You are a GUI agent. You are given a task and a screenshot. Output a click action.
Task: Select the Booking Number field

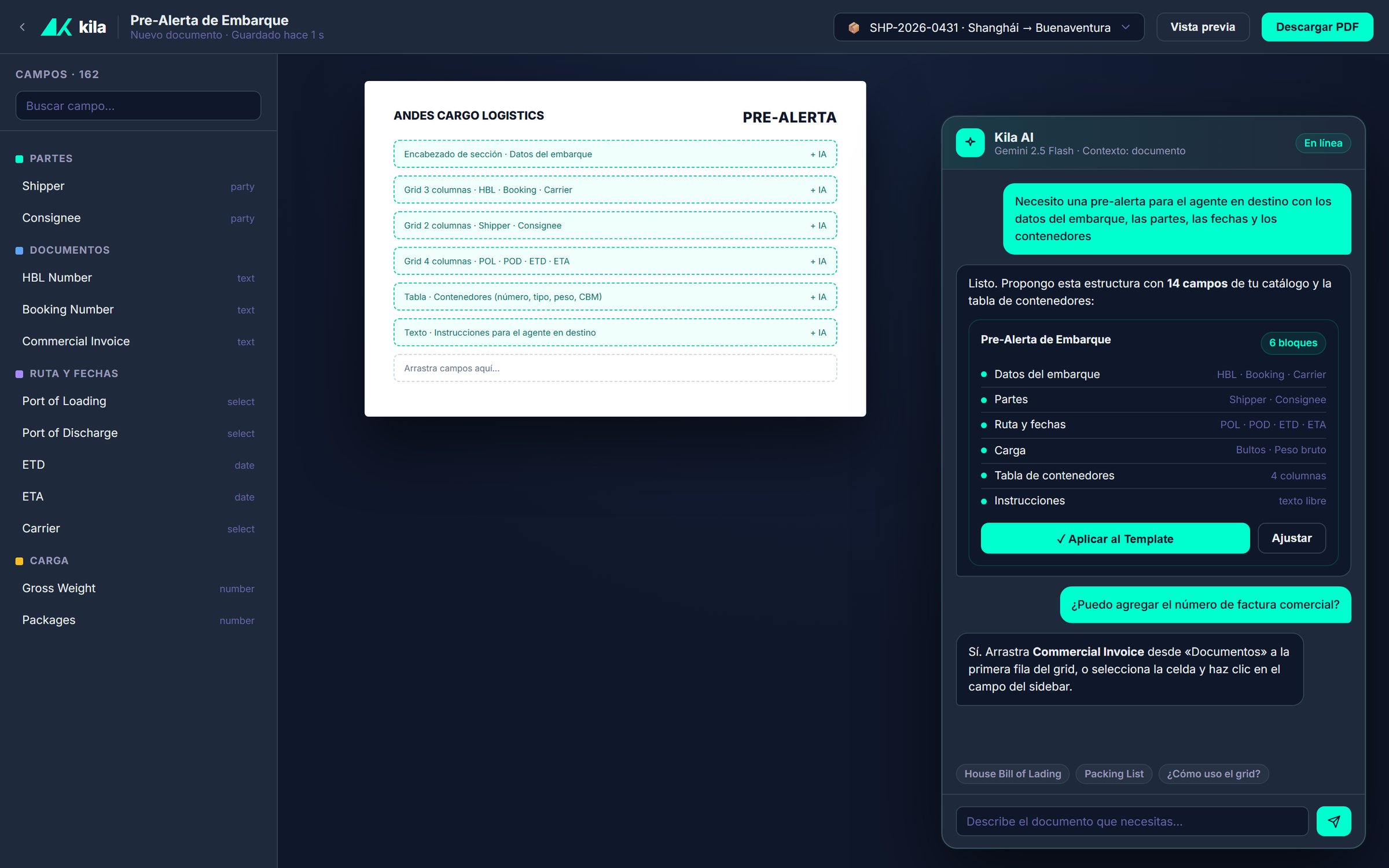coord(138,310)
